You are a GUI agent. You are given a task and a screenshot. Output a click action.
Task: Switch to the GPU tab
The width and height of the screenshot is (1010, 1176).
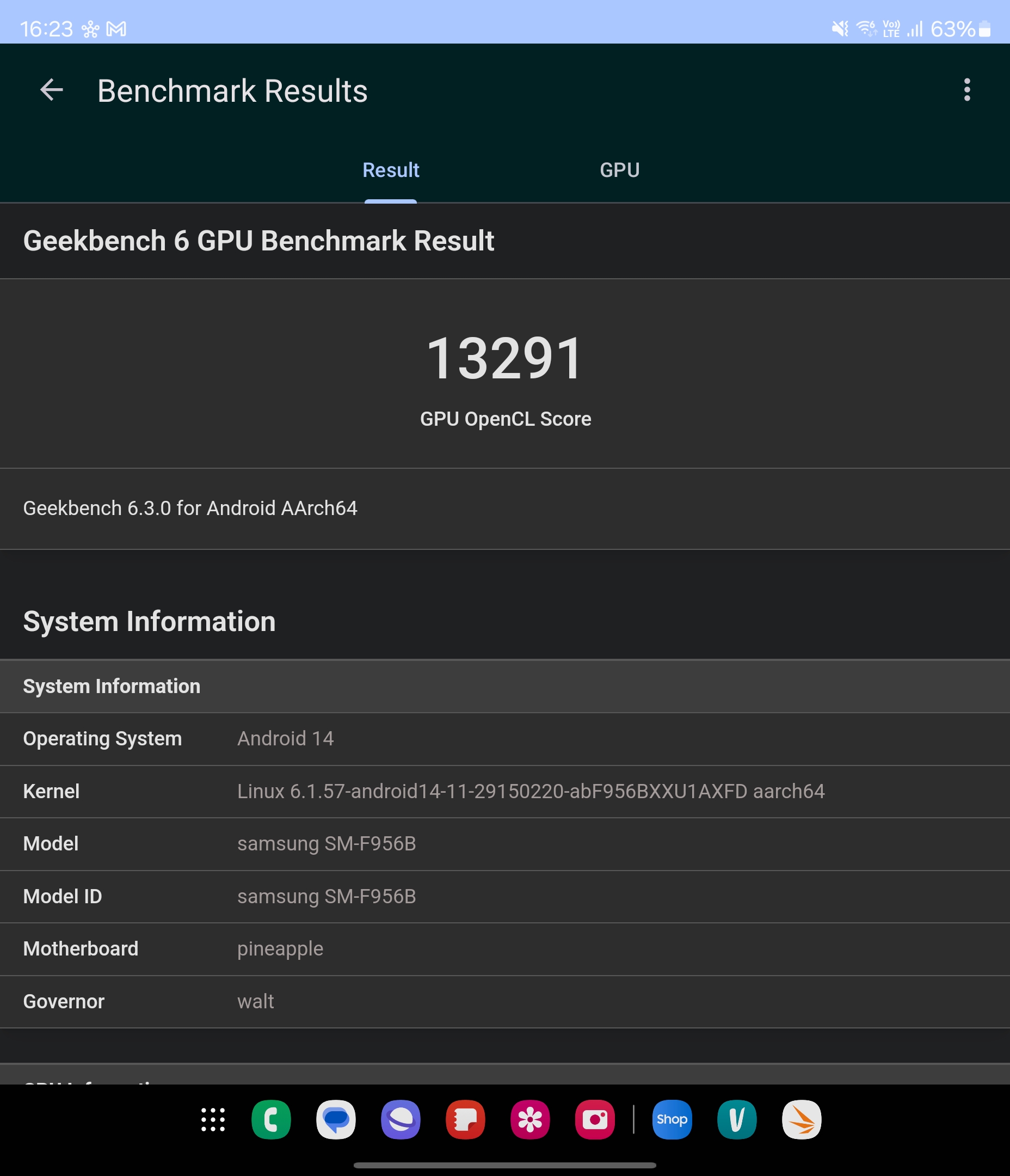point(620,170)
